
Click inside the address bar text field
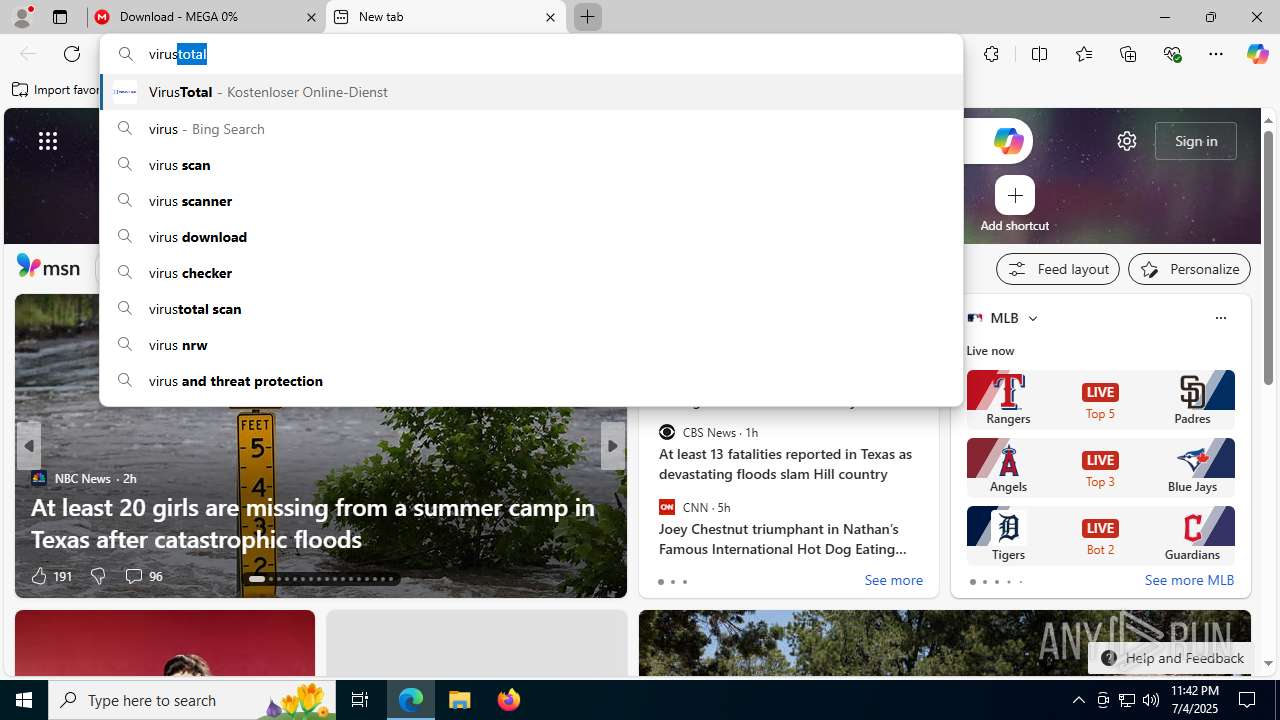pyautogui.click(x=530, y=54)
